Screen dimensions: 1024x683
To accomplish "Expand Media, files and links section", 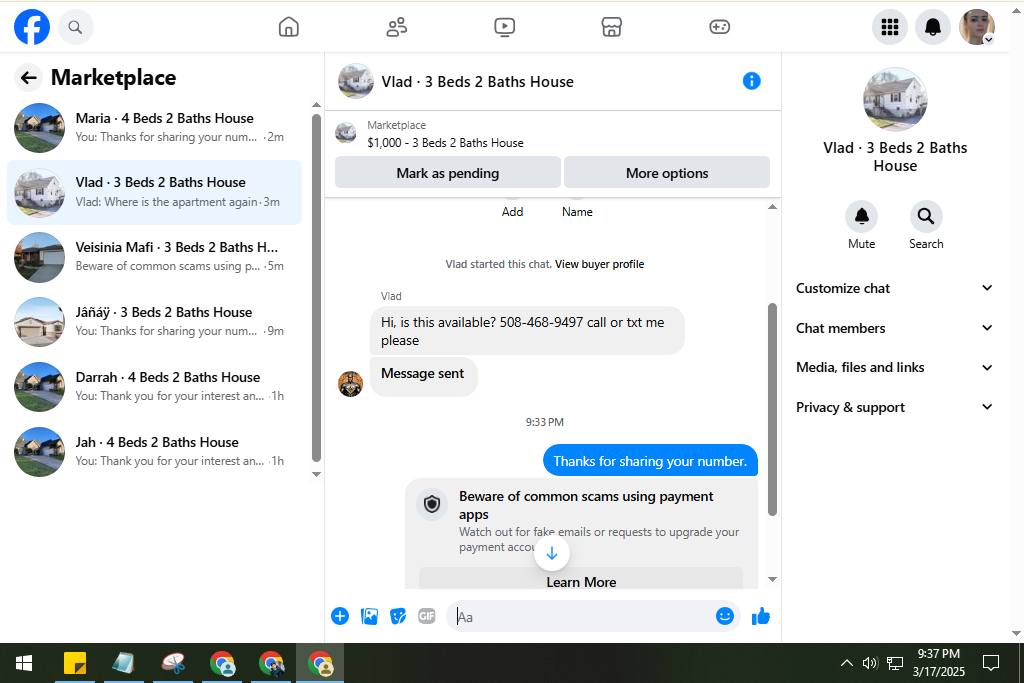I will coord(894,368).
